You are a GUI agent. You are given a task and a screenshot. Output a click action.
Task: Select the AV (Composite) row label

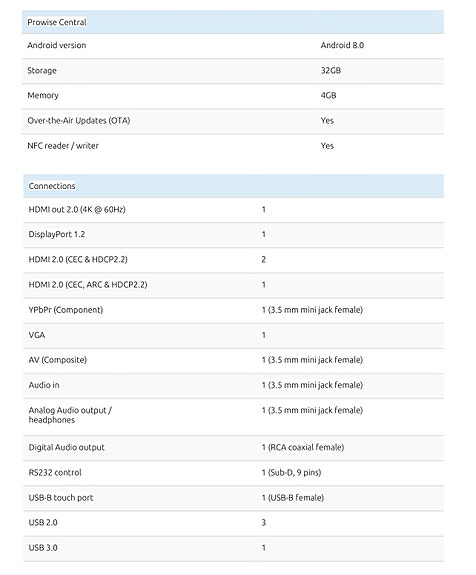[x=58, y=360]
